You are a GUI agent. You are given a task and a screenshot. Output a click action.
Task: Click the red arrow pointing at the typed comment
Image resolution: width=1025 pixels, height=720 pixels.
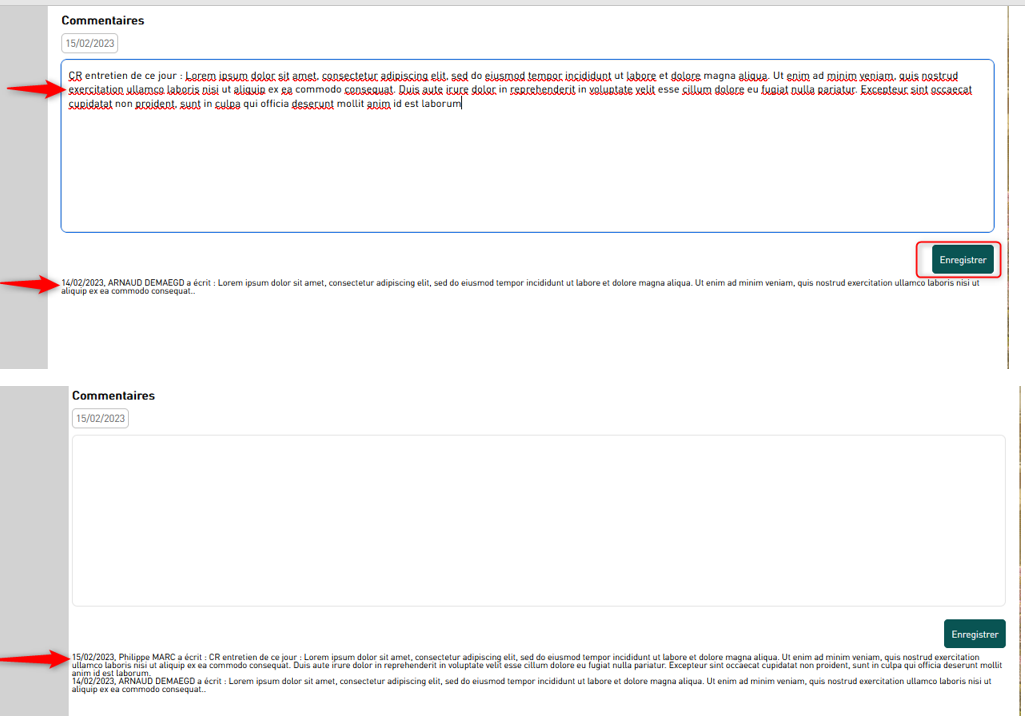tap(35, 90)
